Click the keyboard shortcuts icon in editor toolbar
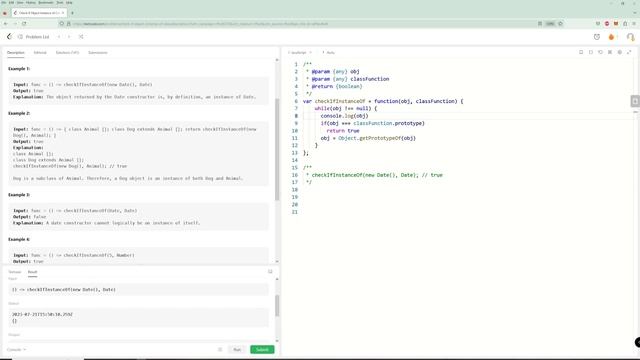This screenshot has width=640, height=360. pos(610,52)
